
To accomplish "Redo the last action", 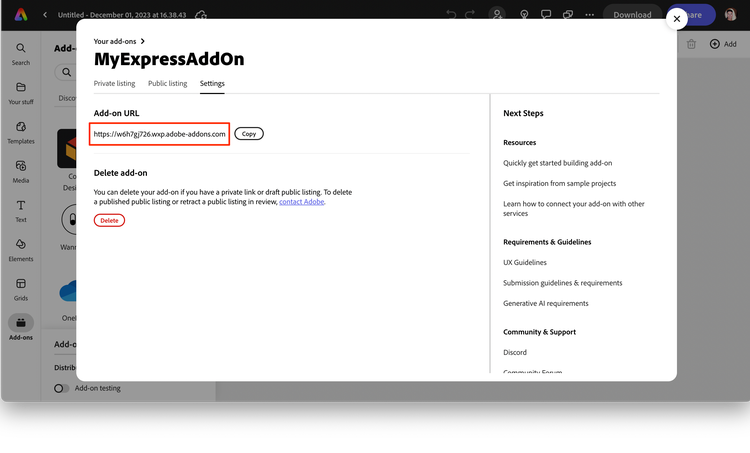I will click(x=470, y=14).
